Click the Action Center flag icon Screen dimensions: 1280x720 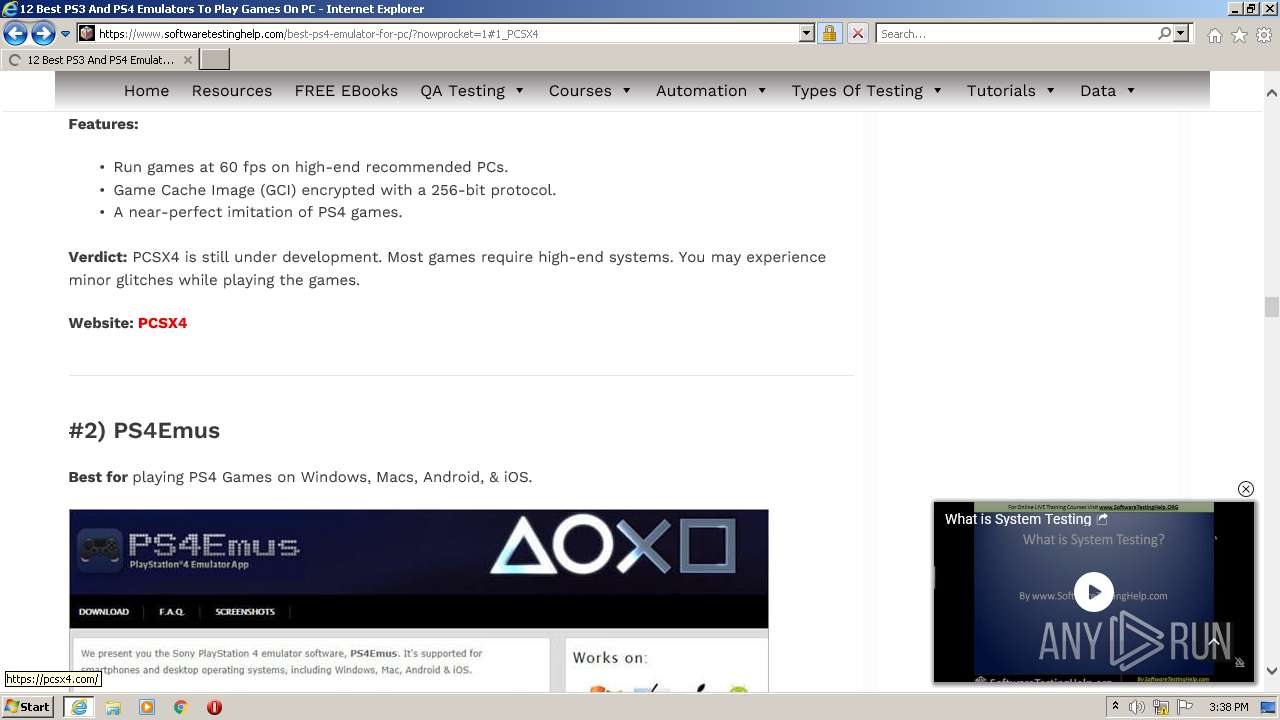tap(1185, 707)
